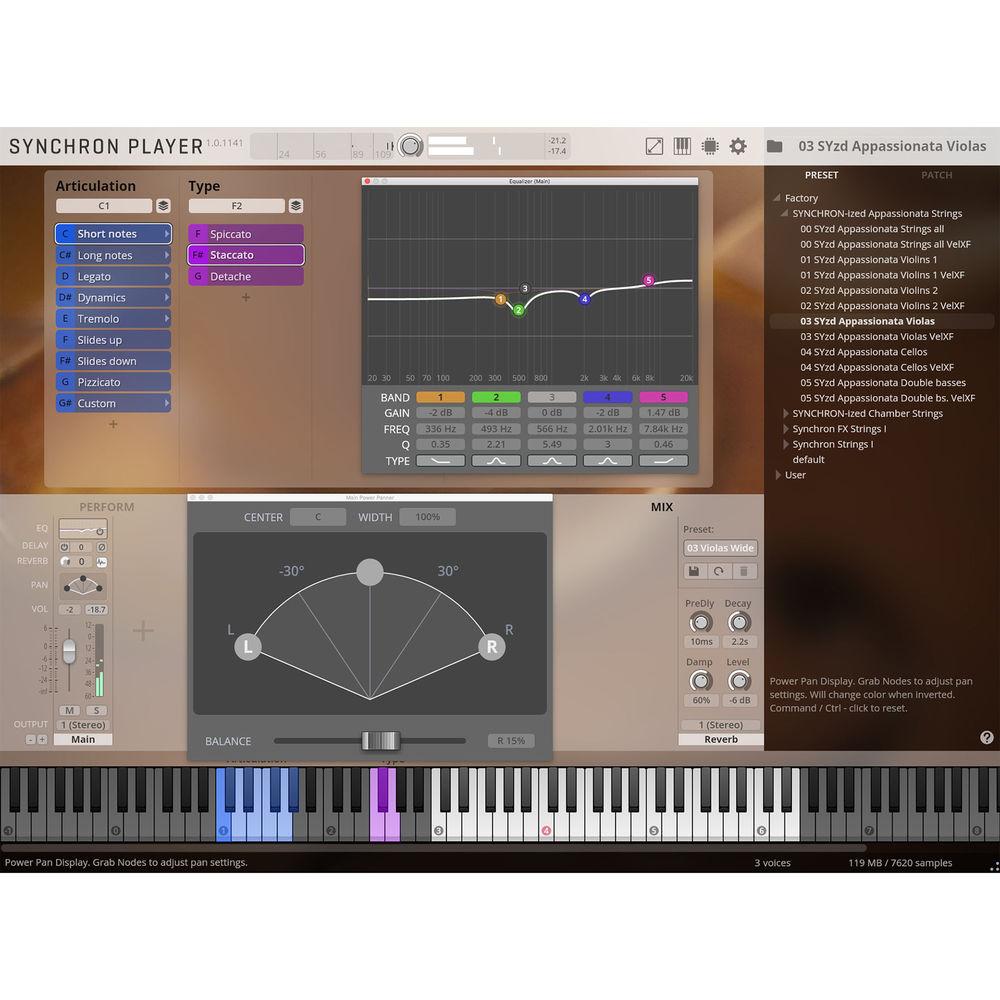Click the CPU performance icon in the toolbar

pos(709,145)
